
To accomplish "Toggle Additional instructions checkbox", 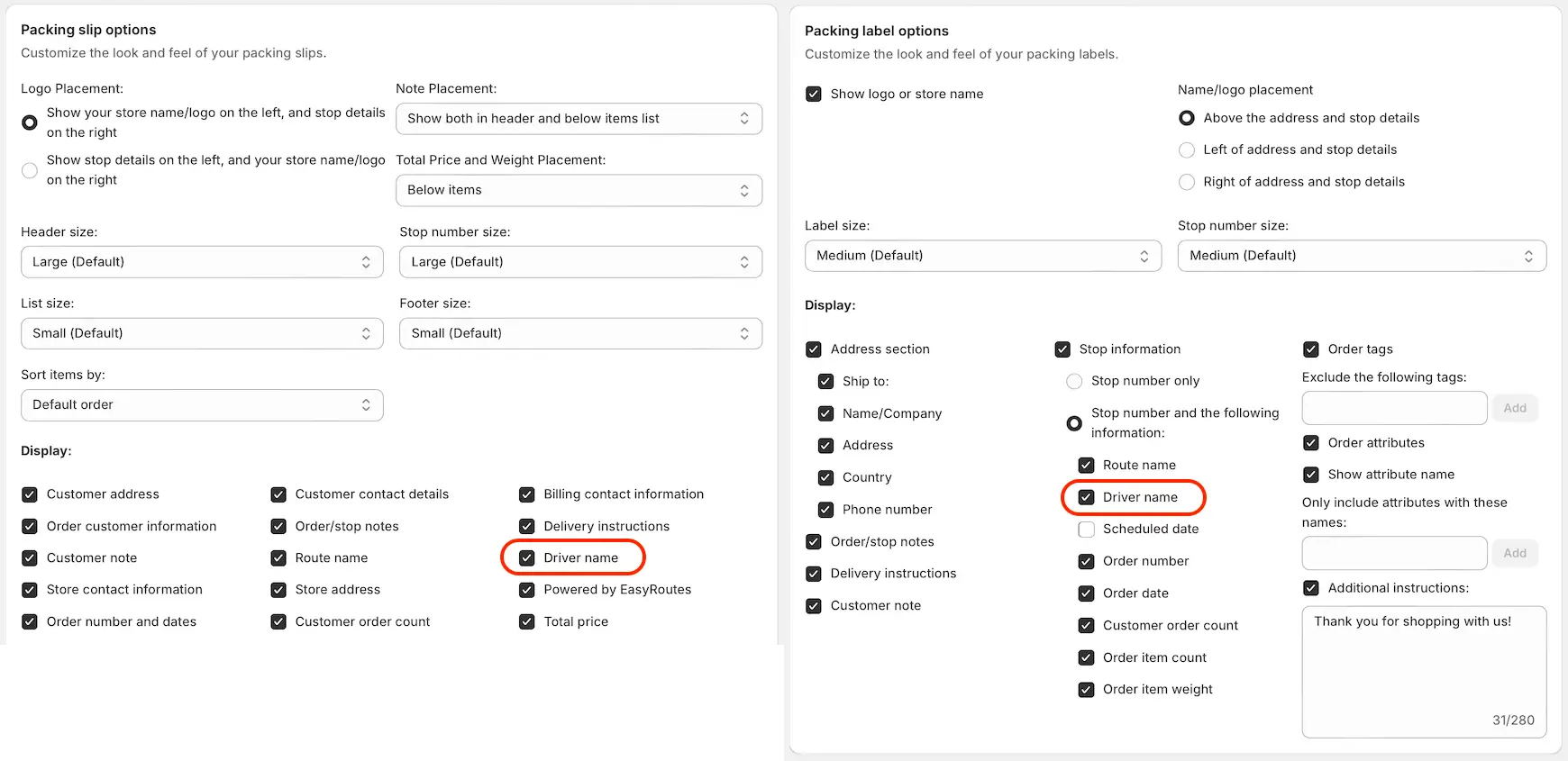I will click(1311, 588).
